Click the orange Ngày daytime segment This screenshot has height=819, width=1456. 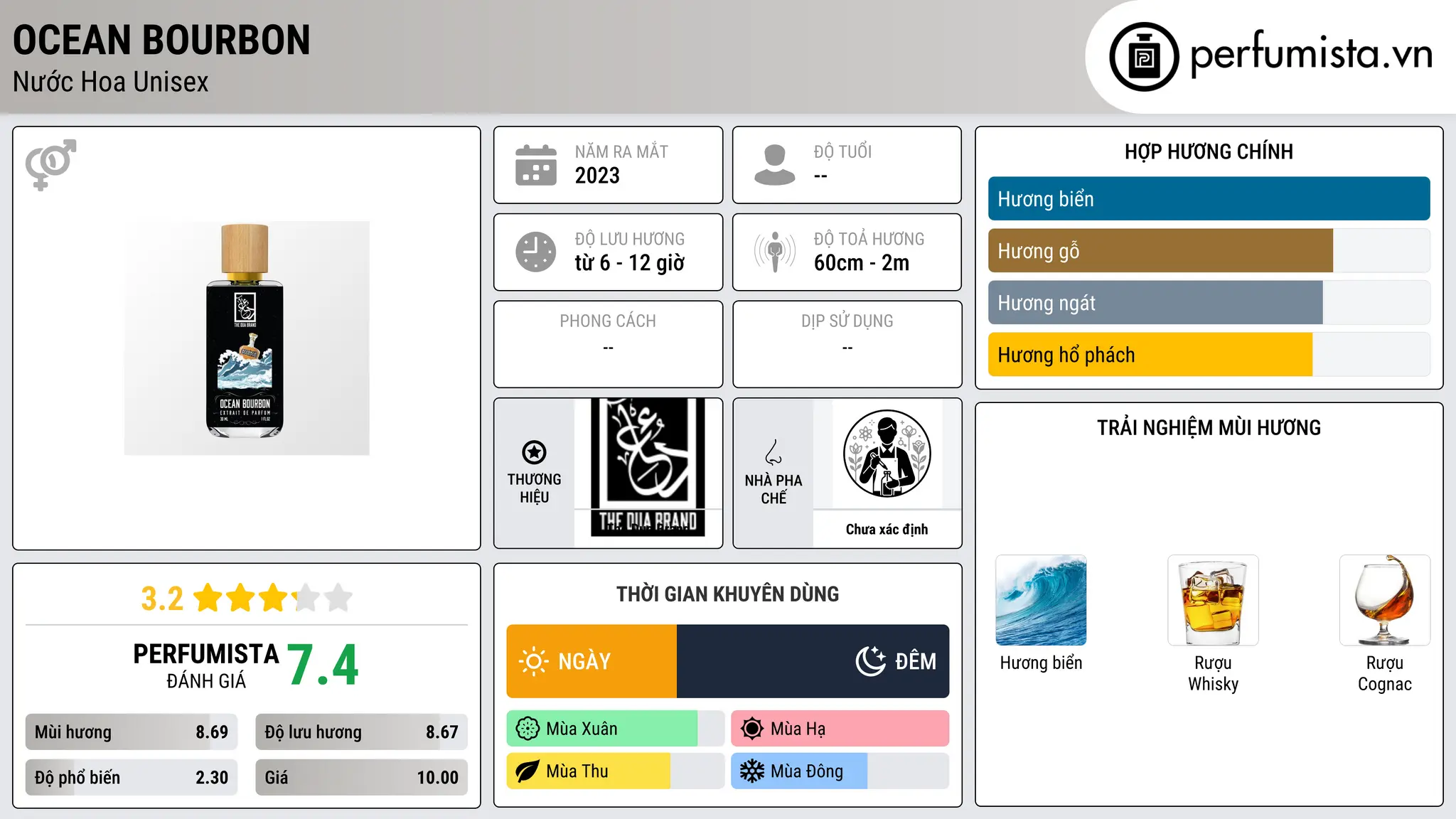[x=591, y=661]
